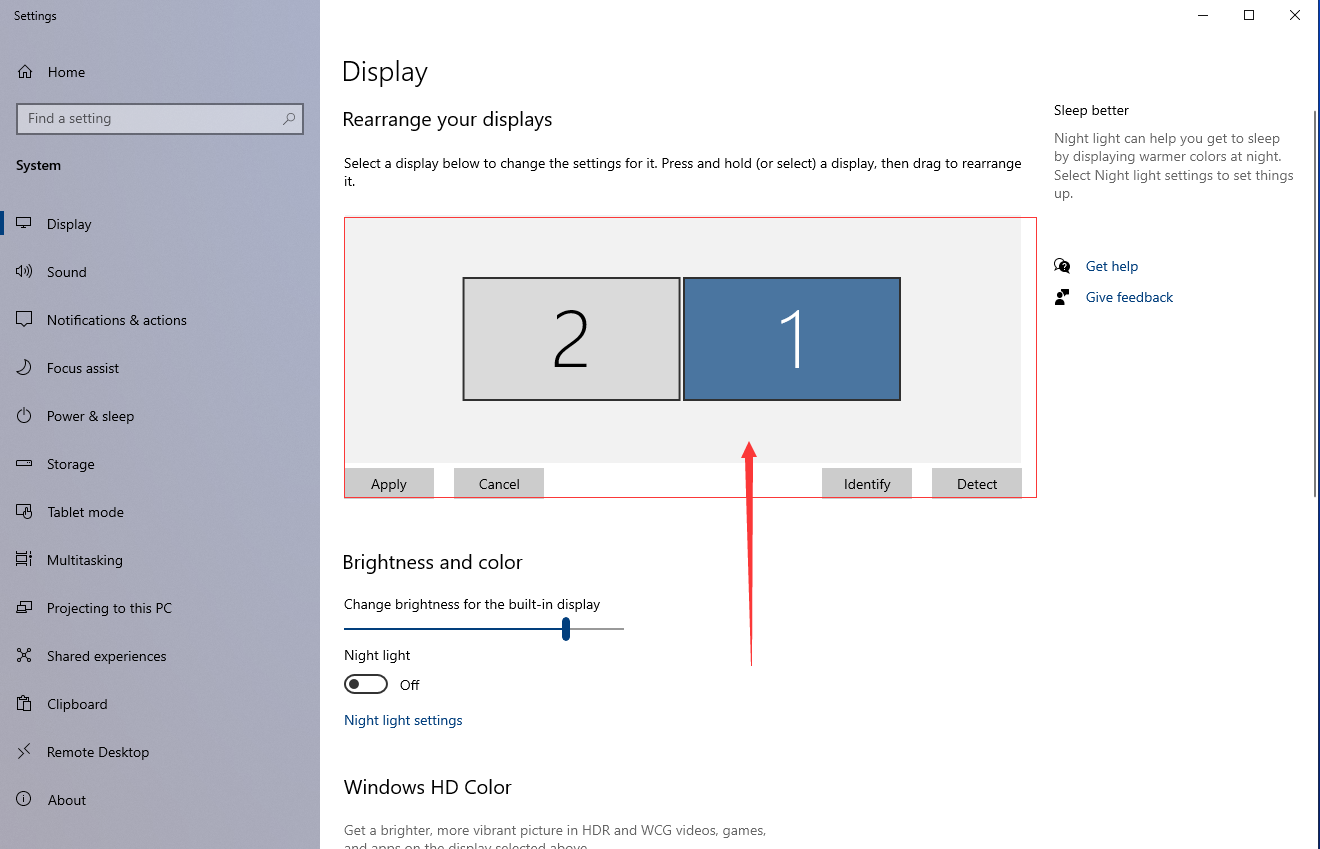1320x849 pixels.
Task: Open Shared experiences label
Action: click(107, 656)
